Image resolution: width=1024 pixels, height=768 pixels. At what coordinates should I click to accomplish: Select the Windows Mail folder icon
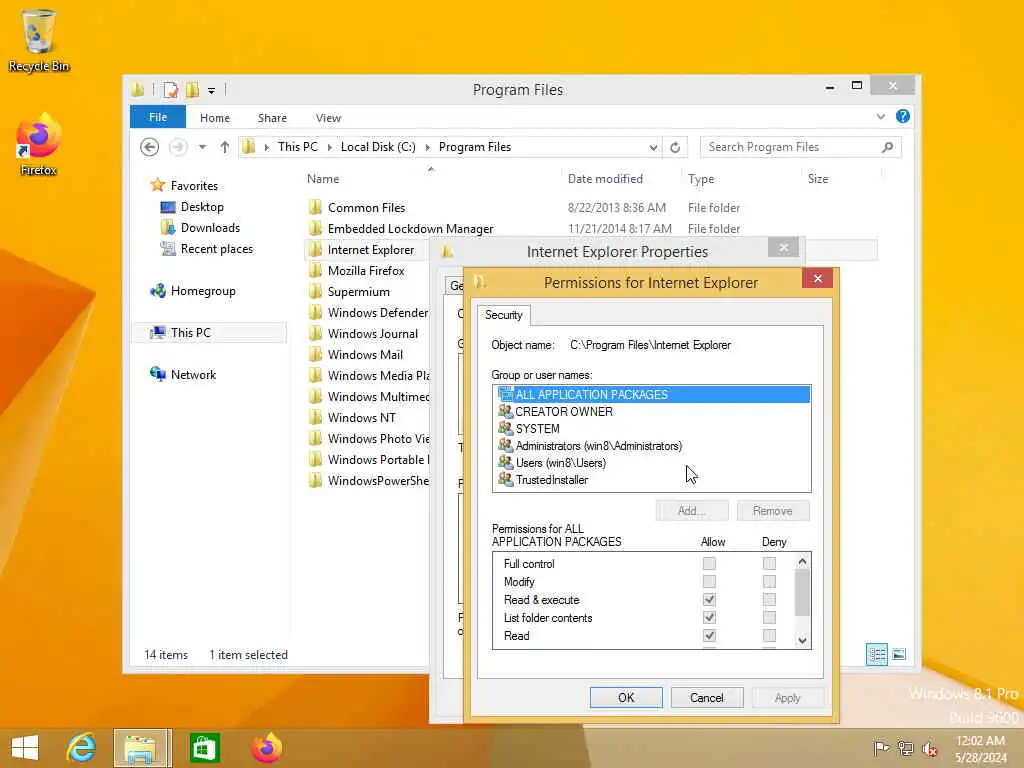(x=315, y=355)
